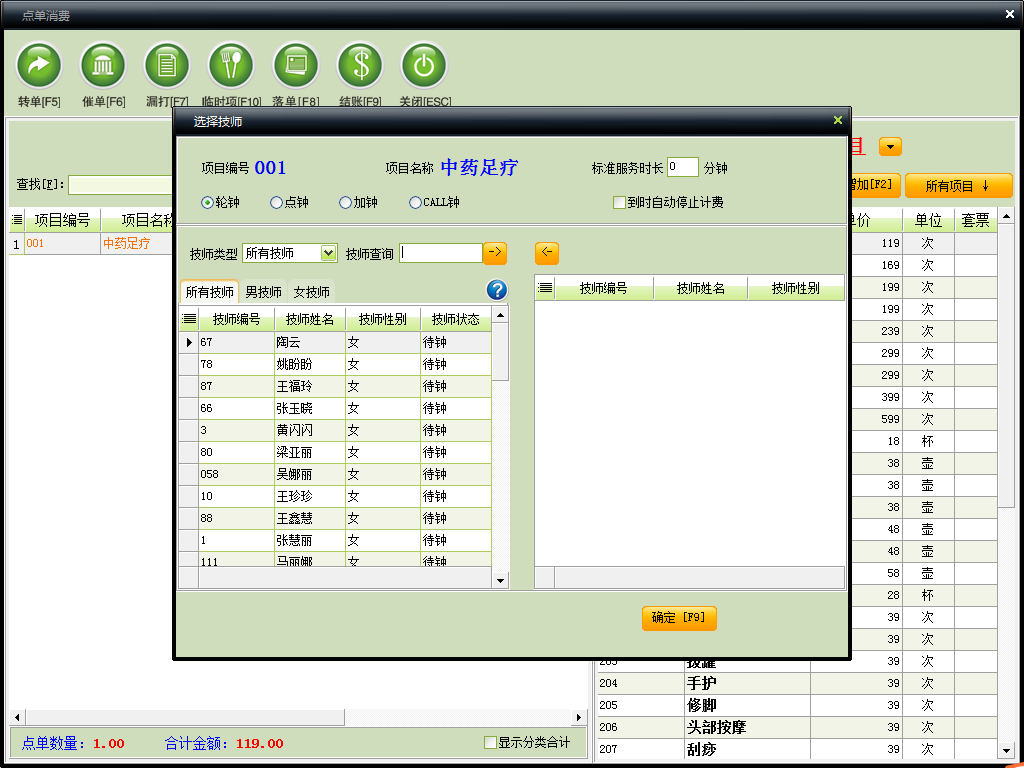Click the blue help question mark icon
Image resolution: width=1024 pixels, height=768 pixels.
(x=497, y=289)
